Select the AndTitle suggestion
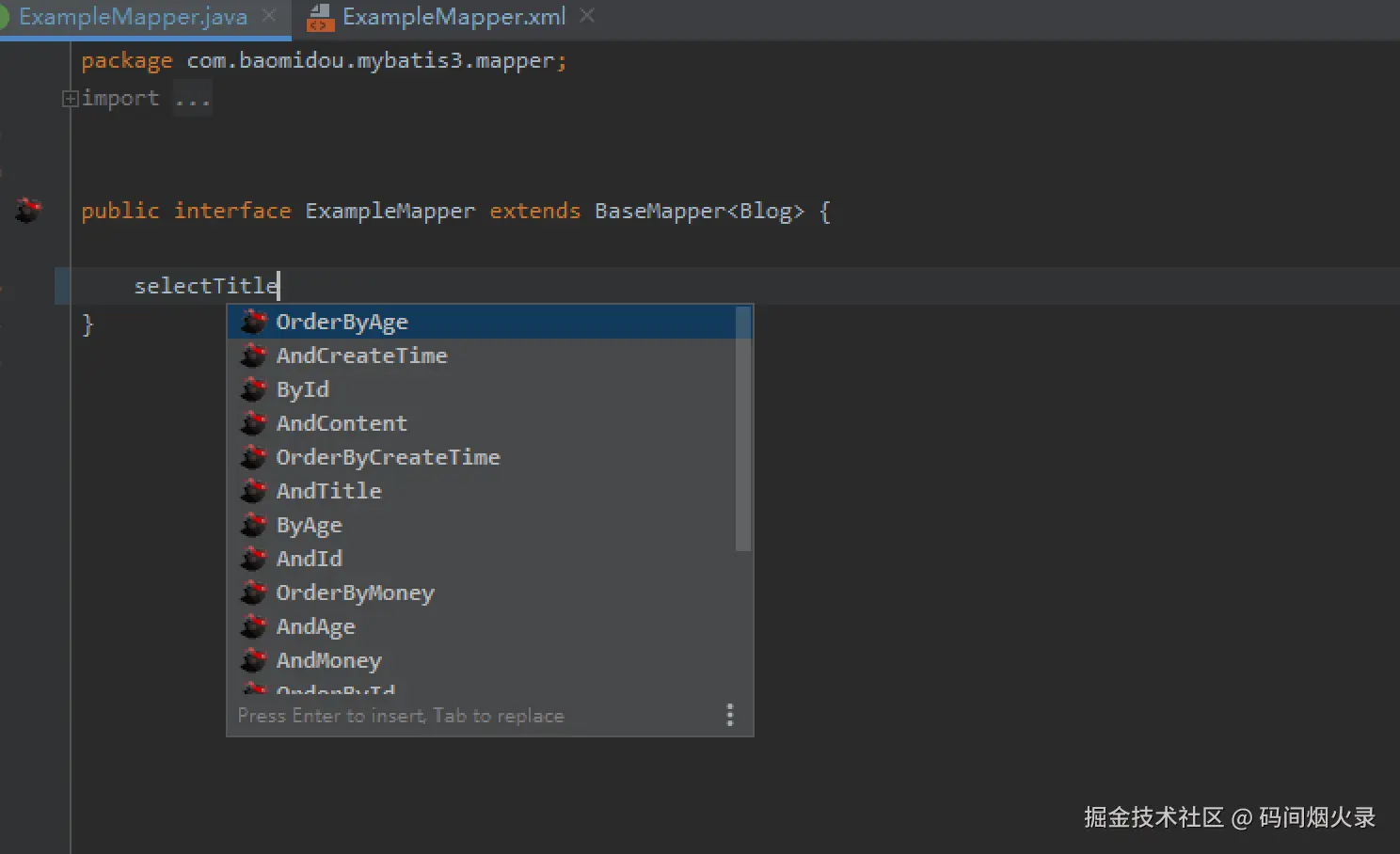The image size is (1400, 854). pyautogui.click(x=328, y=491)
